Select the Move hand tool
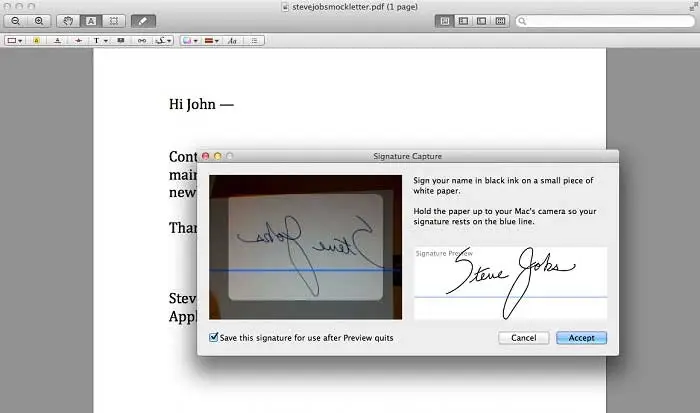Image resolution: width=700 pixels, height=413 pixels. (68, 21)
